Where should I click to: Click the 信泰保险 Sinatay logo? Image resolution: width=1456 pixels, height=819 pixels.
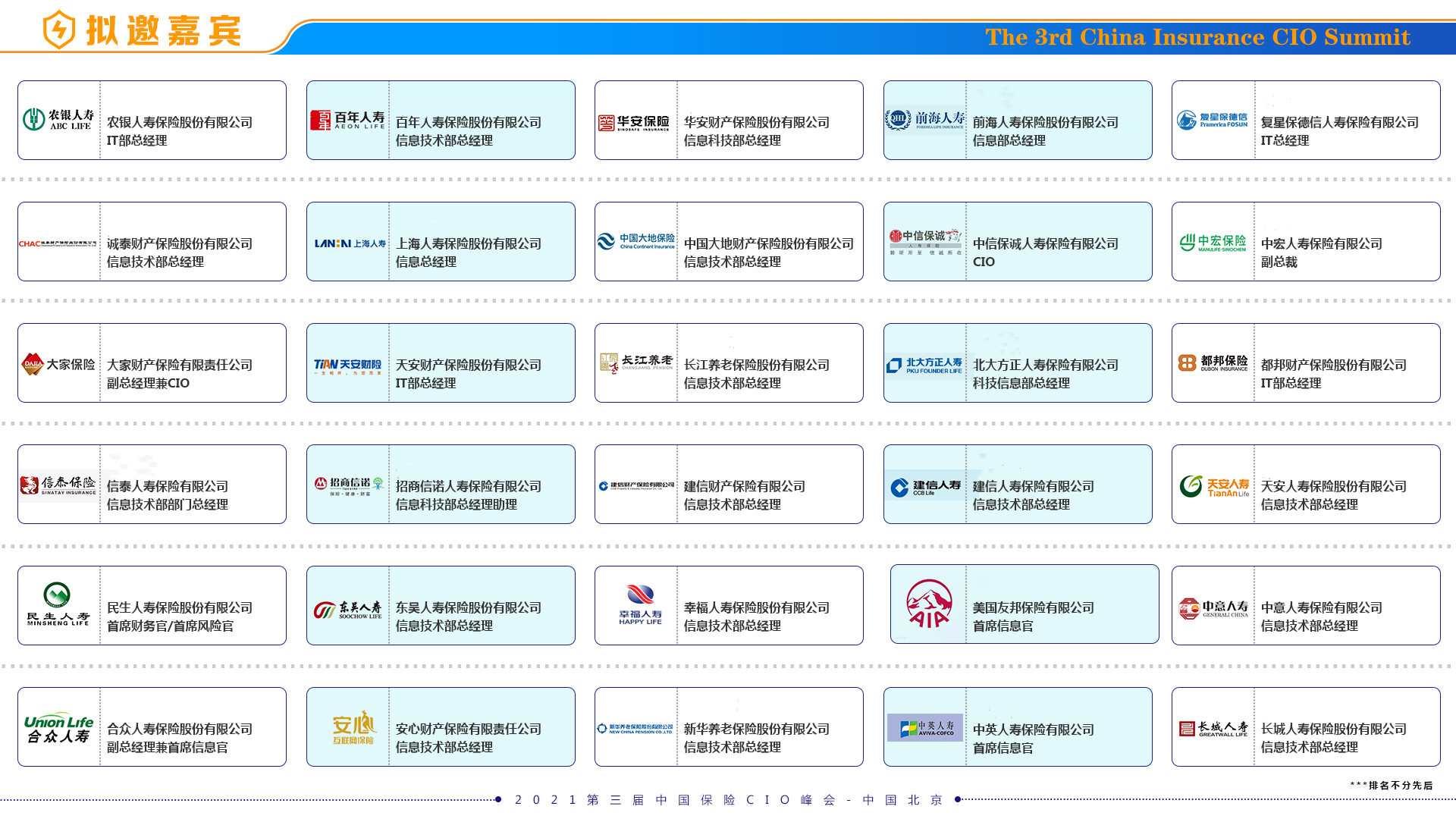click(x=58, y=485)
